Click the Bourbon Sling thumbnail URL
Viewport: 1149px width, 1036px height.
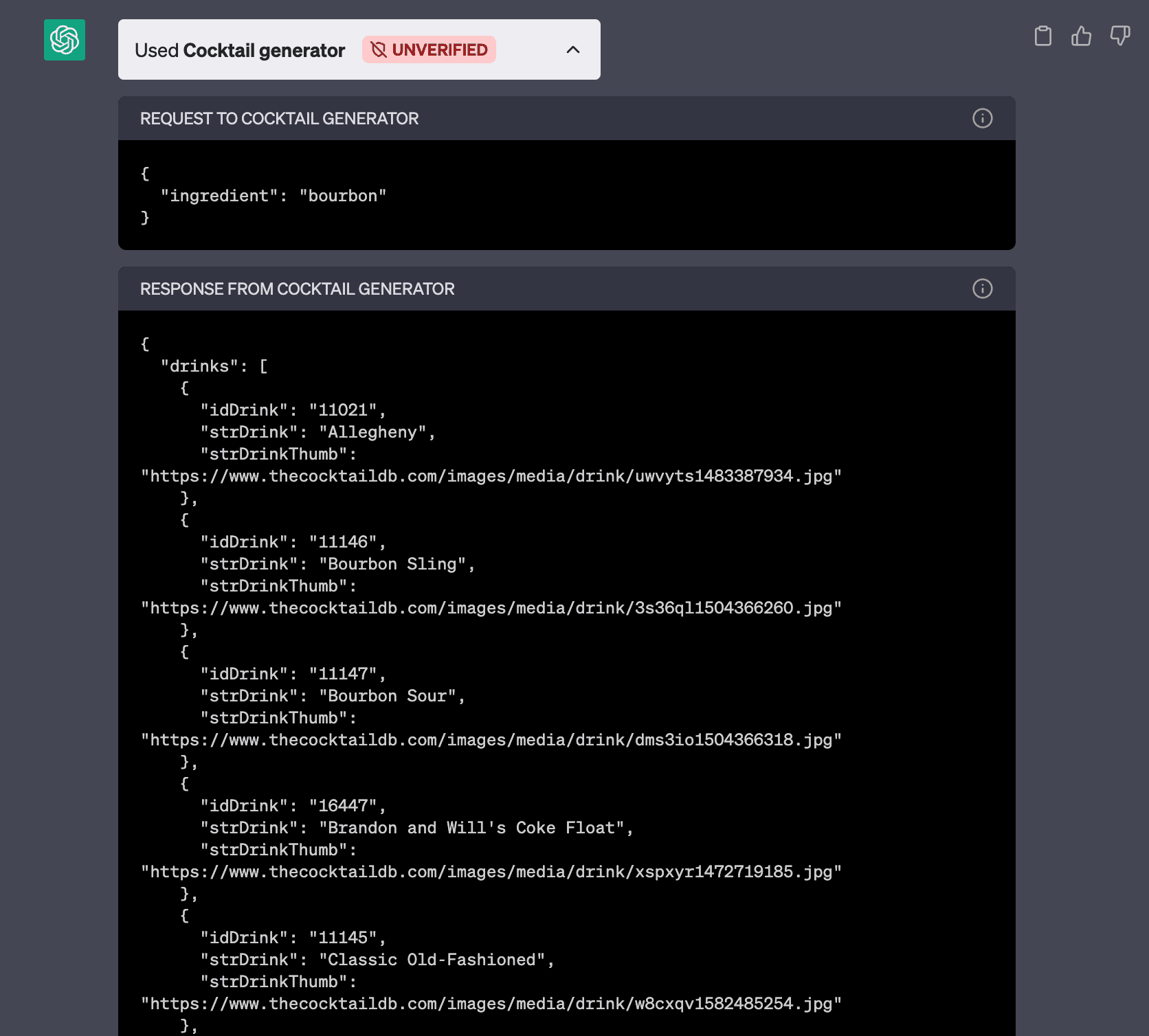(491, 608)
